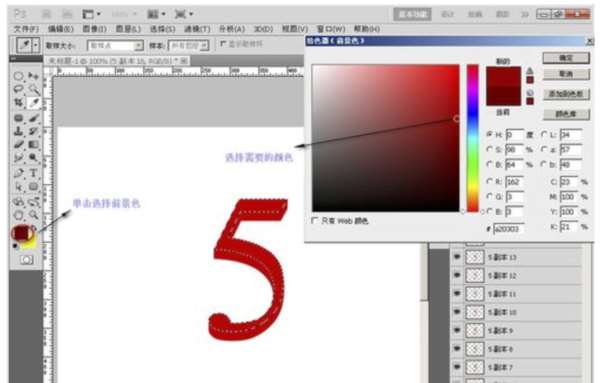Toggle Quick Mask mode icon

26,260
